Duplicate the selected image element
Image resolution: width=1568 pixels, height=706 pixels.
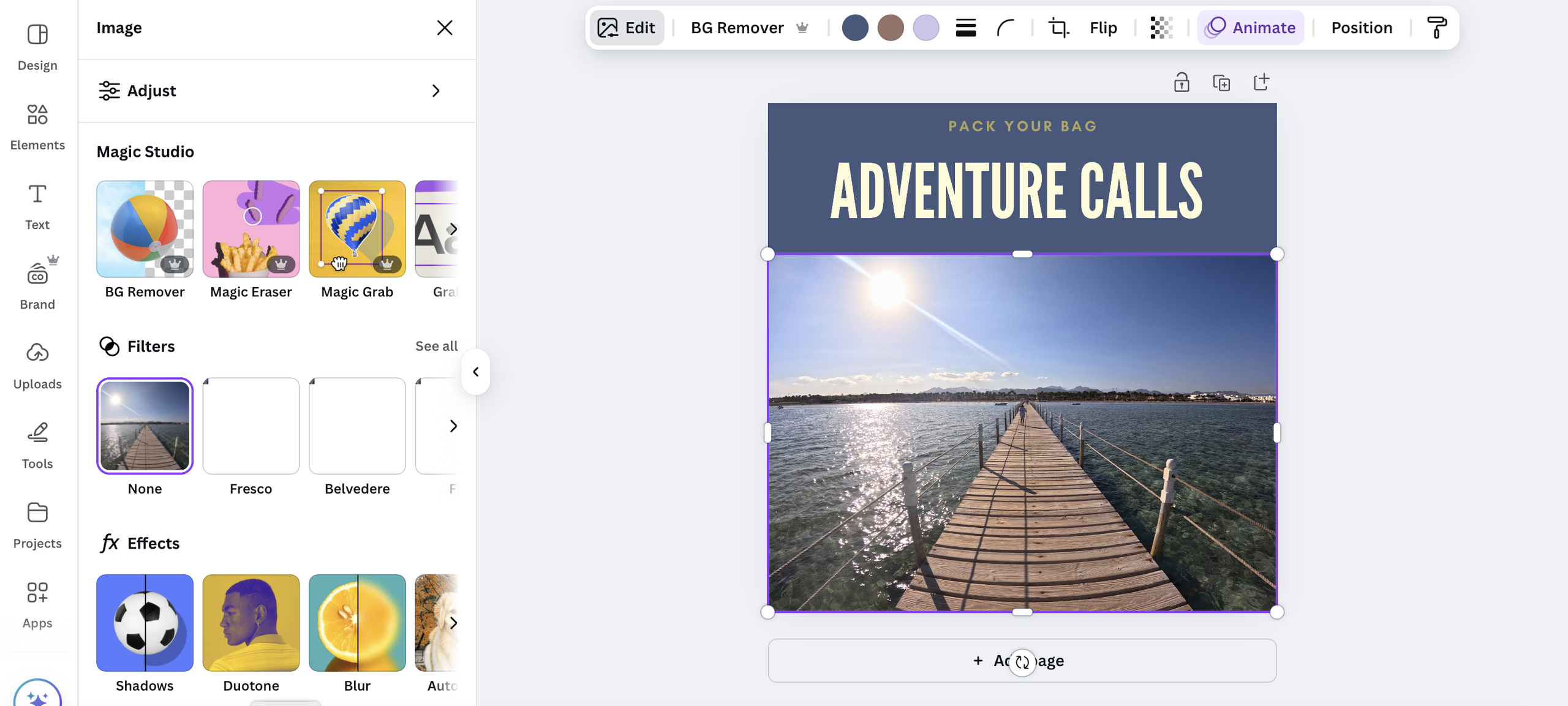(1222, 81)
